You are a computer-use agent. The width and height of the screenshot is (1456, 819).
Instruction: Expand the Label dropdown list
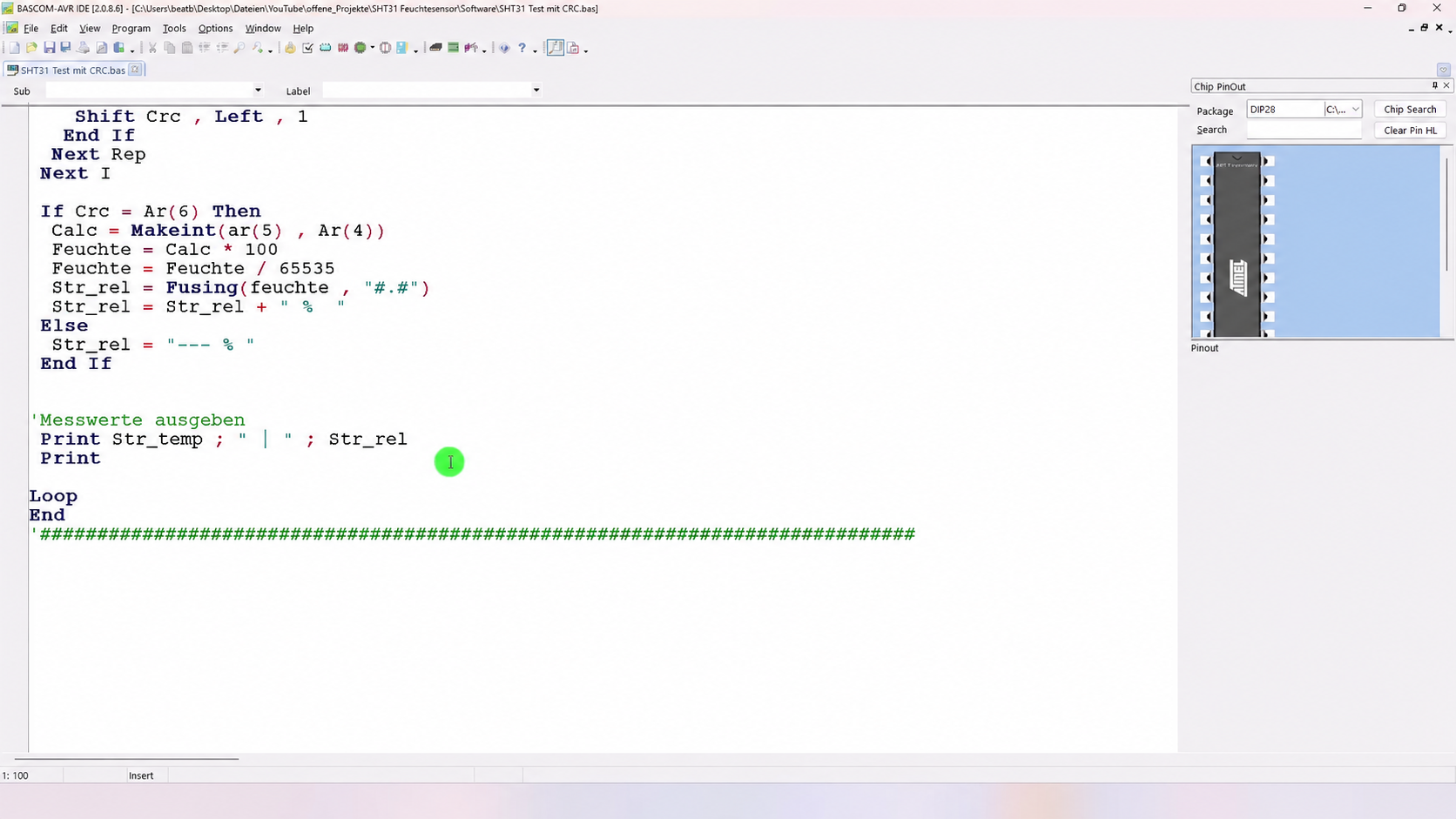tap(536, 91)
